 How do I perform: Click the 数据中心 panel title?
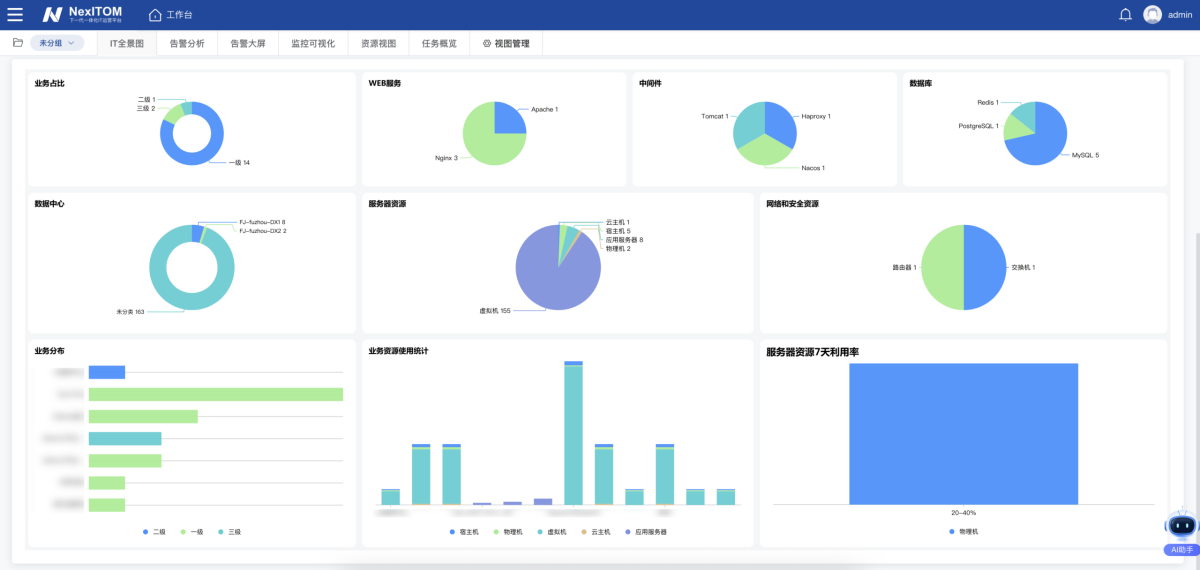(x=50, y=203)
